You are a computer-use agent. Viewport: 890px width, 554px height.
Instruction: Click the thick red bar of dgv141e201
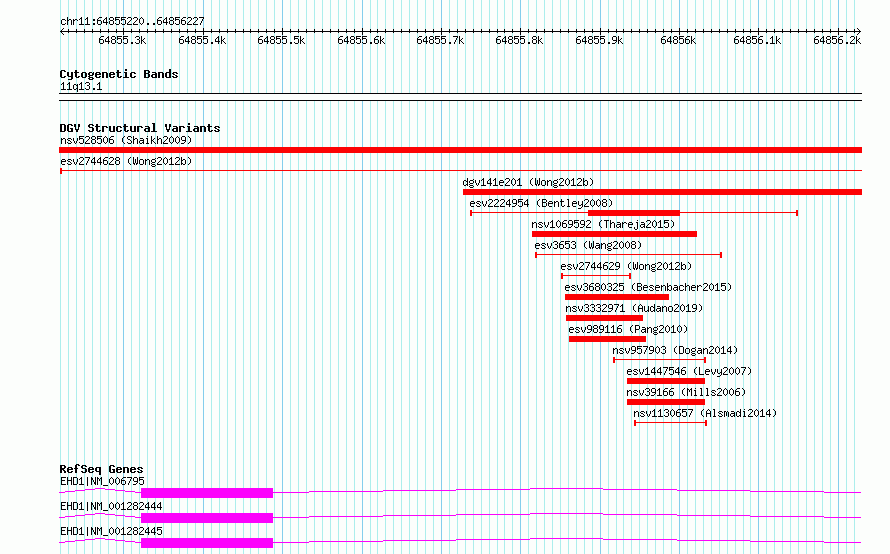(662, 192)
